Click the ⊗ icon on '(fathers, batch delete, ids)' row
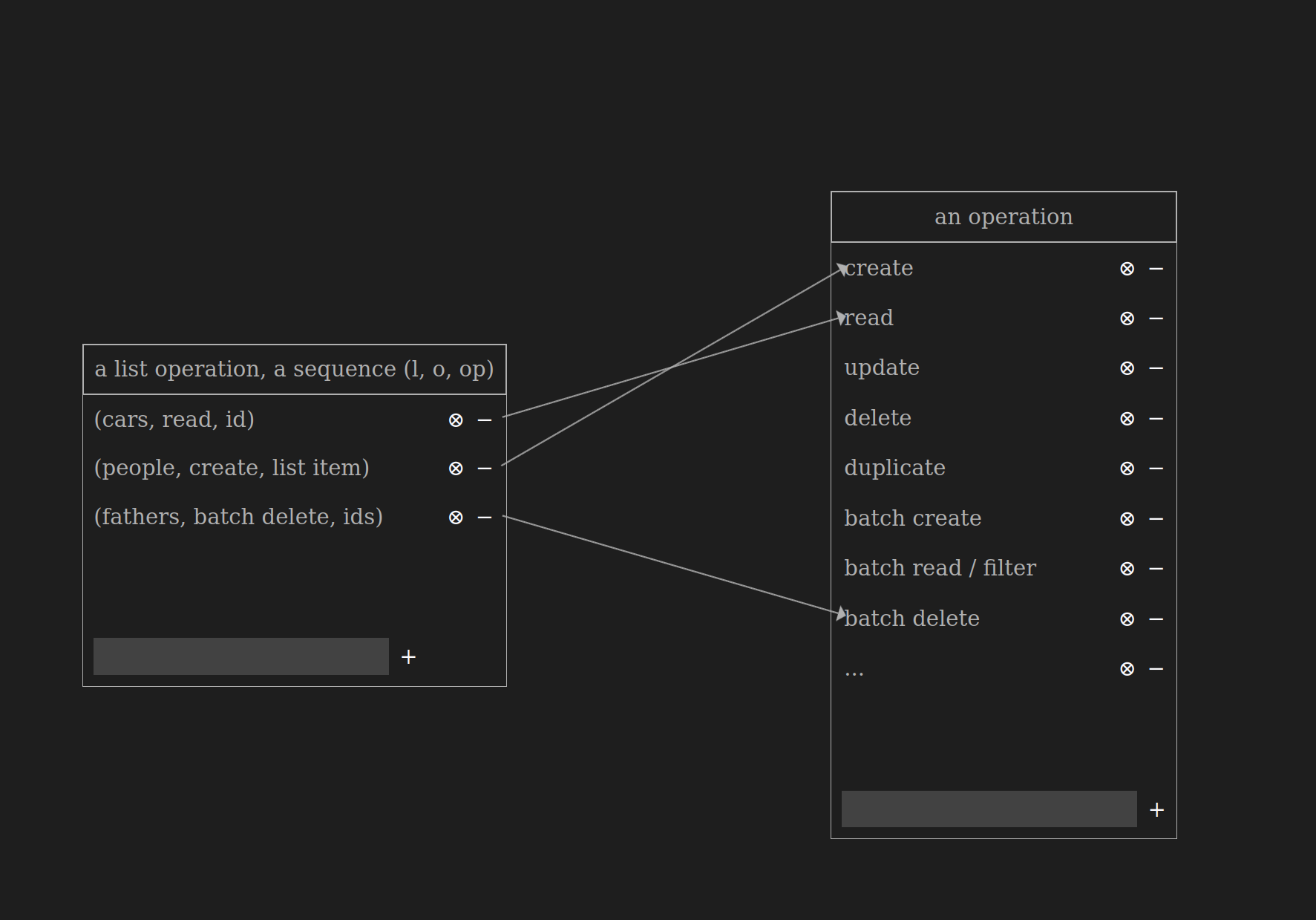The height and width of the screenshot is (920, 1316). 456,518
